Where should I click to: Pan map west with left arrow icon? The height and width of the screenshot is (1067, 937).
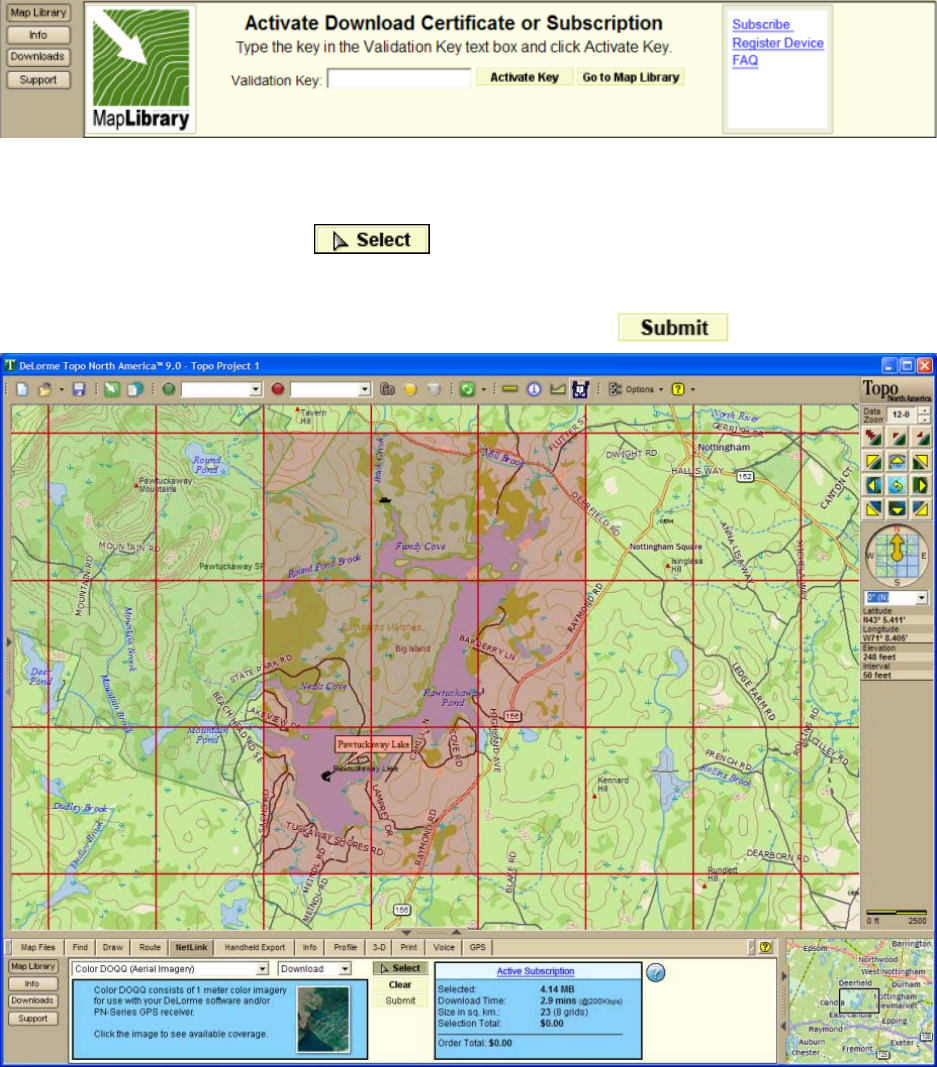(873, 485)
